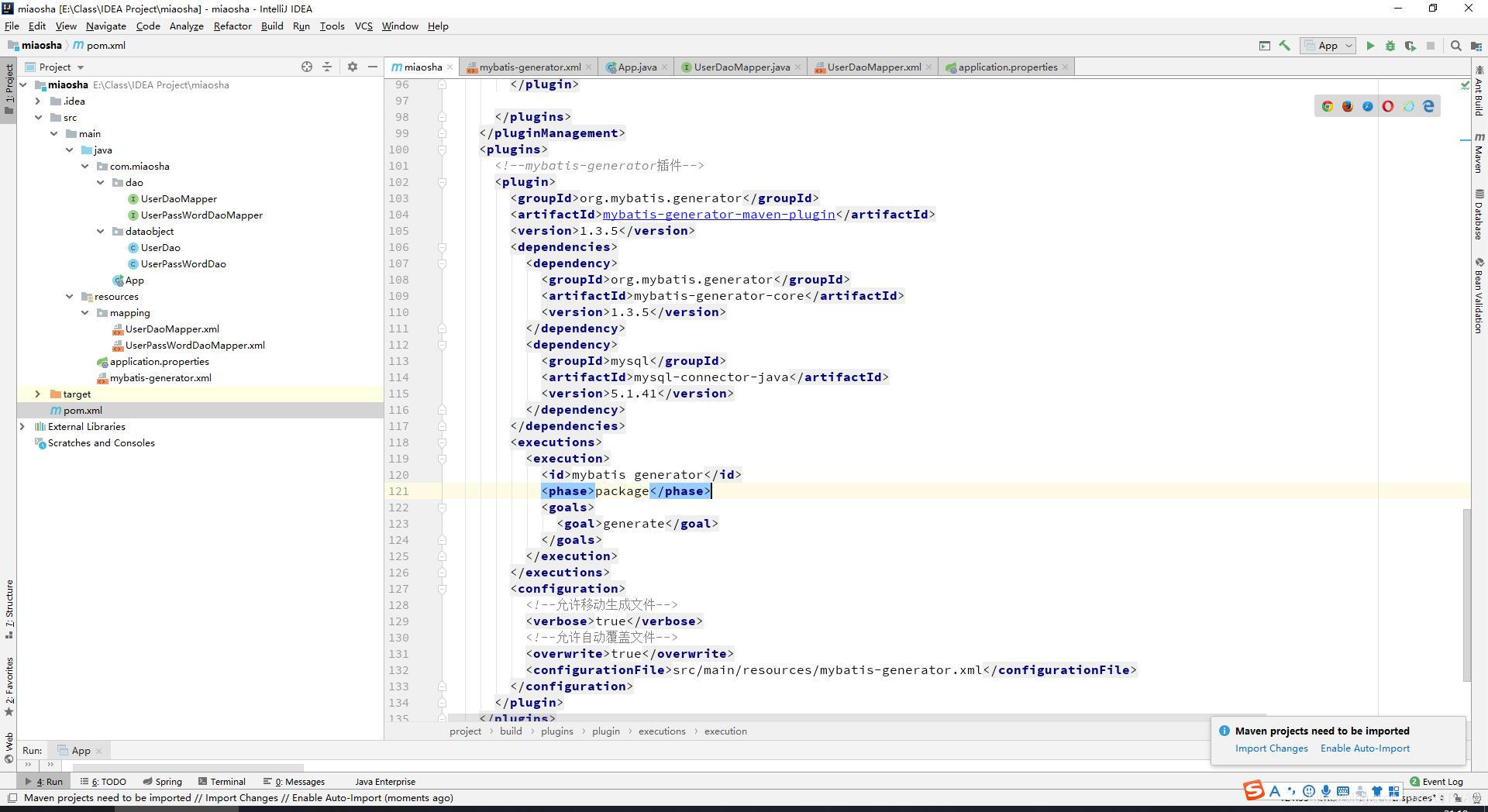1488x812 pixels.
Task: Click the fold marker at line 106
Action: pos(442,248)
